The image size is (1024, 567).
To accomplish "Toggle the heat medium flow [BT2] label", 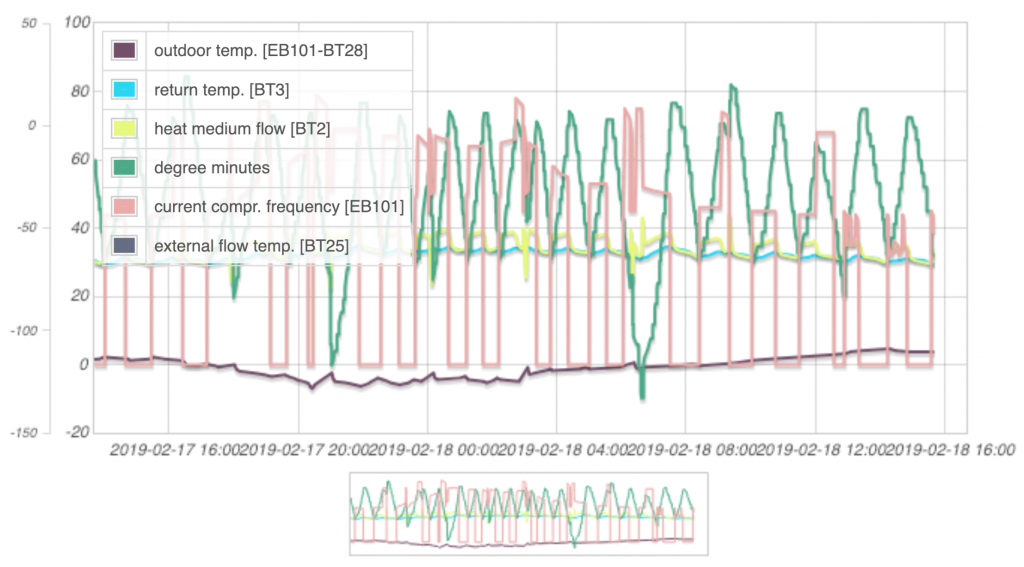I will [242, 129].
